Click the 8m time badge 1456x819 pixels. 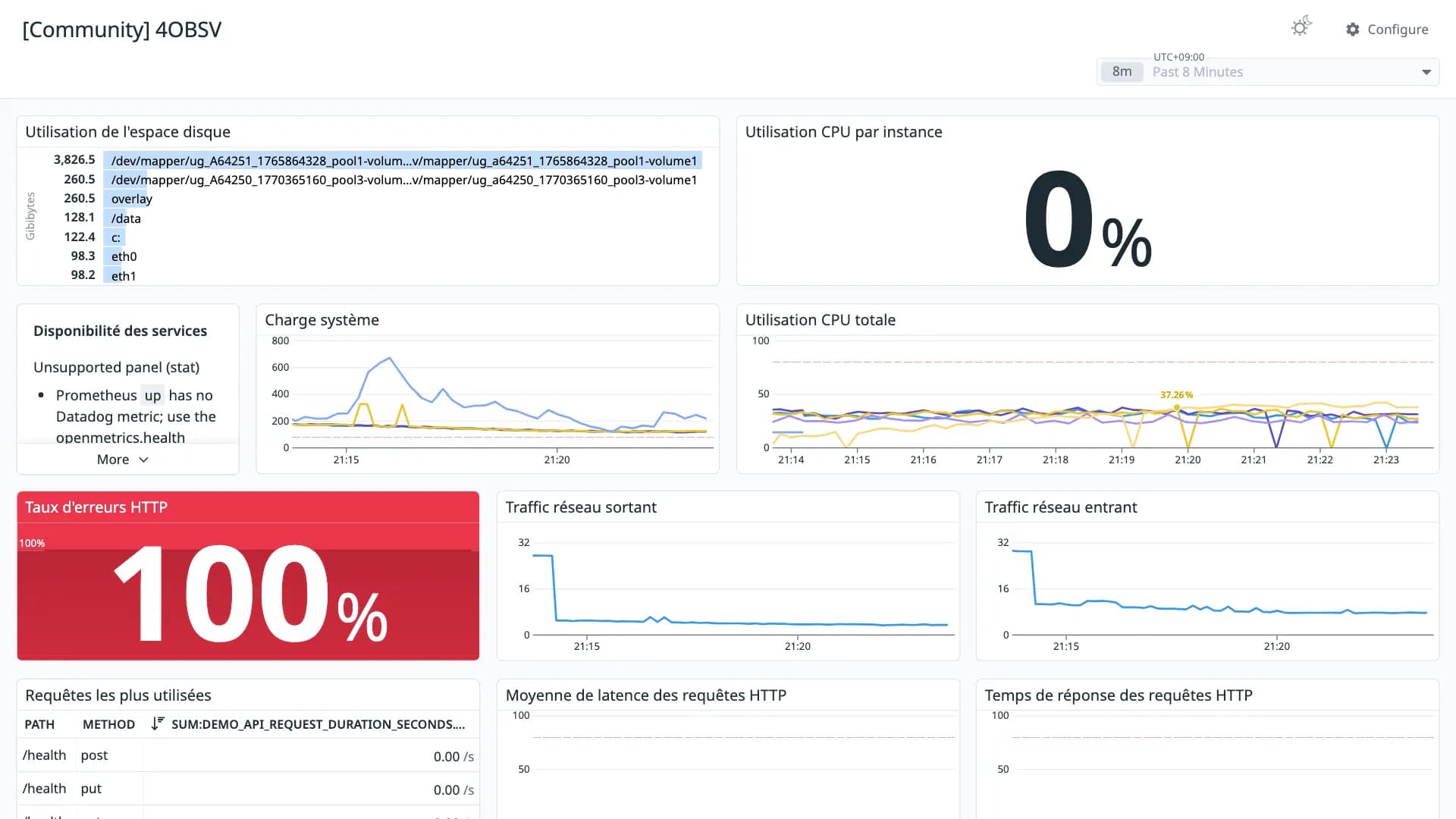pyautogui.click(x=1122, y=72)
